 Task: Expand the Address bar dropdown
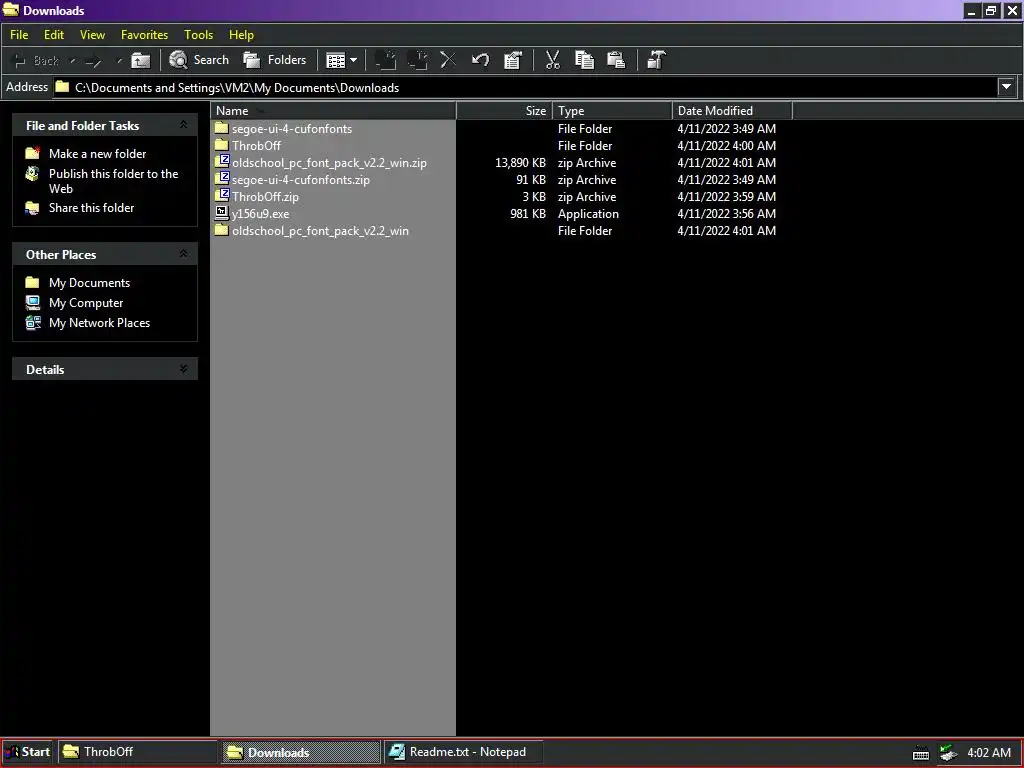click(1006, 87)
